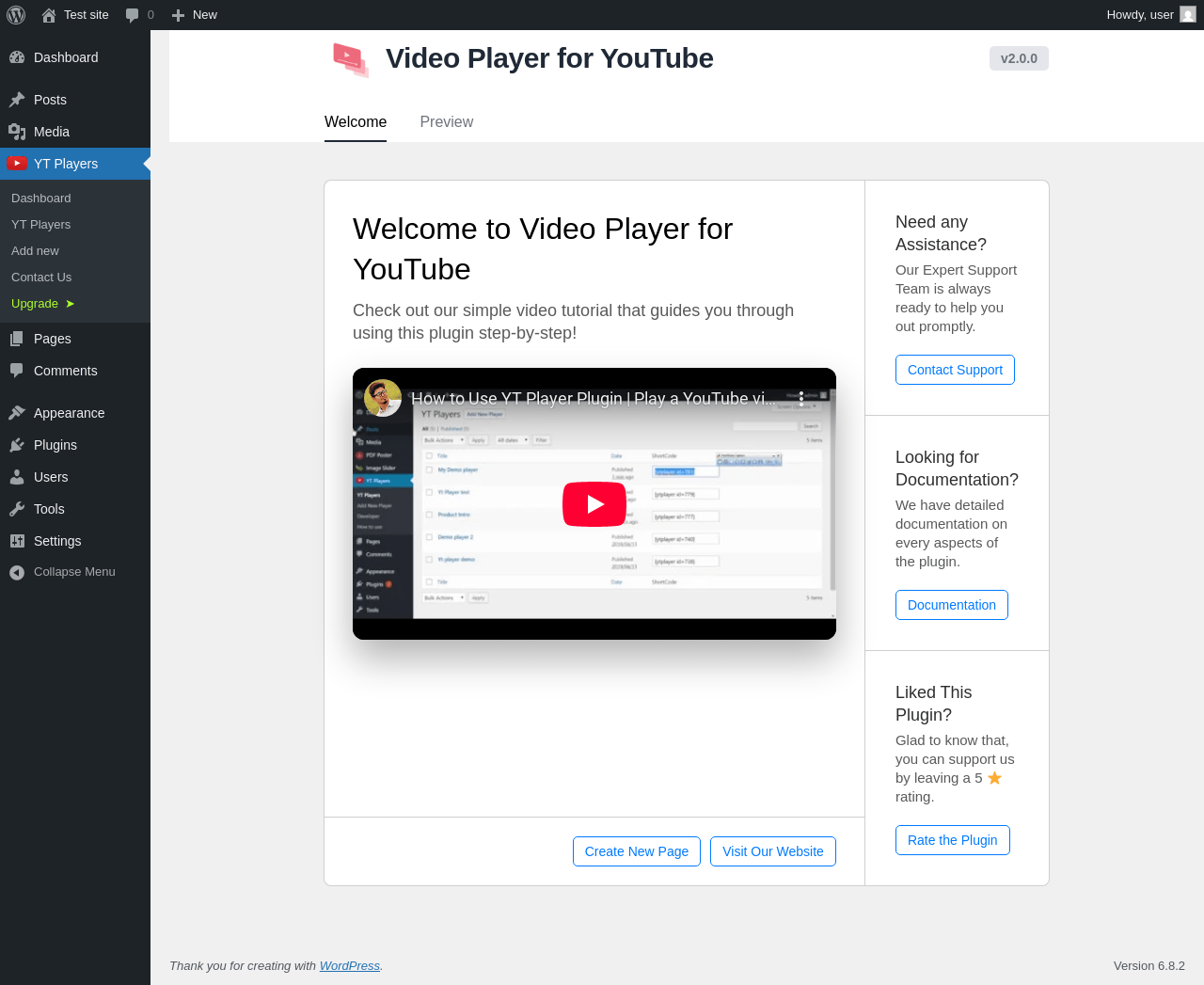Click the Video Player for YouTube plugin logo
The width and height of the screenshot is (1204, 985).
pos(351,59)
